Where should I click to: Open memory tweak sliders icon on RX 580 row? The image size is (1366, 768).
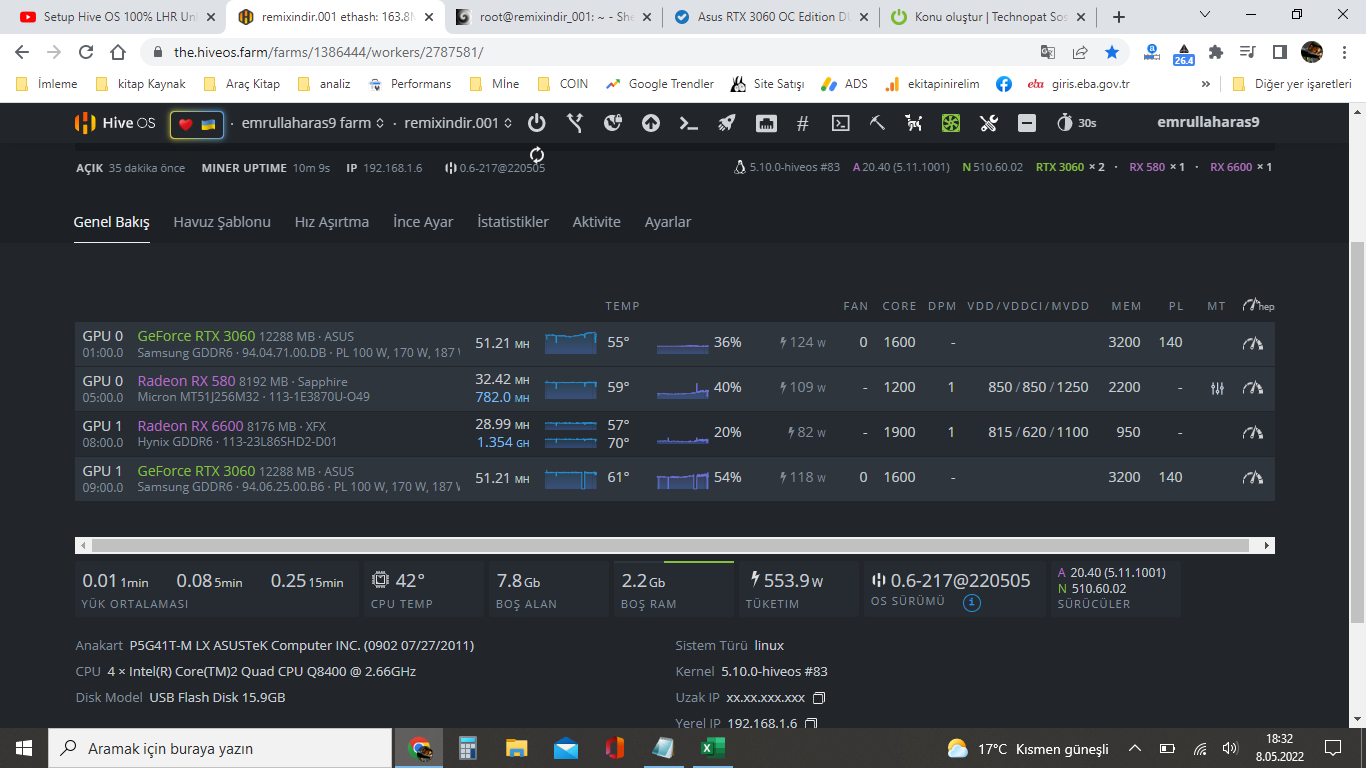[x=1217, y=388]
